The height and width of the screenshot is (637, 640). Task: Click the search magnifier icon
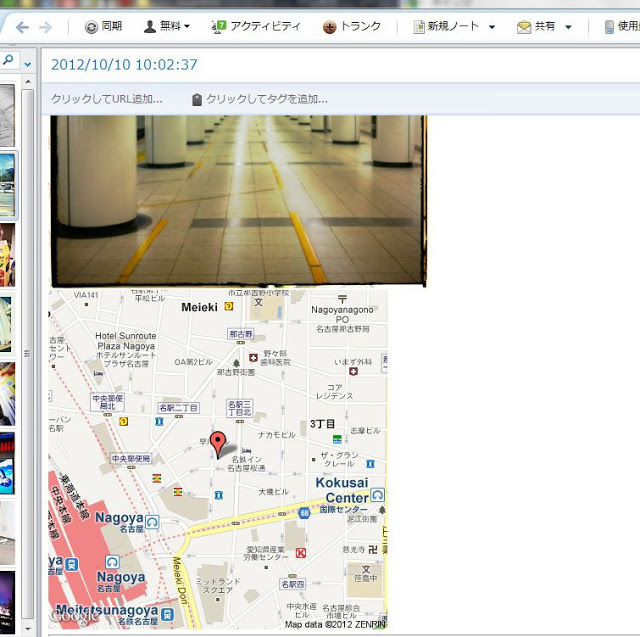coord(8,60)
